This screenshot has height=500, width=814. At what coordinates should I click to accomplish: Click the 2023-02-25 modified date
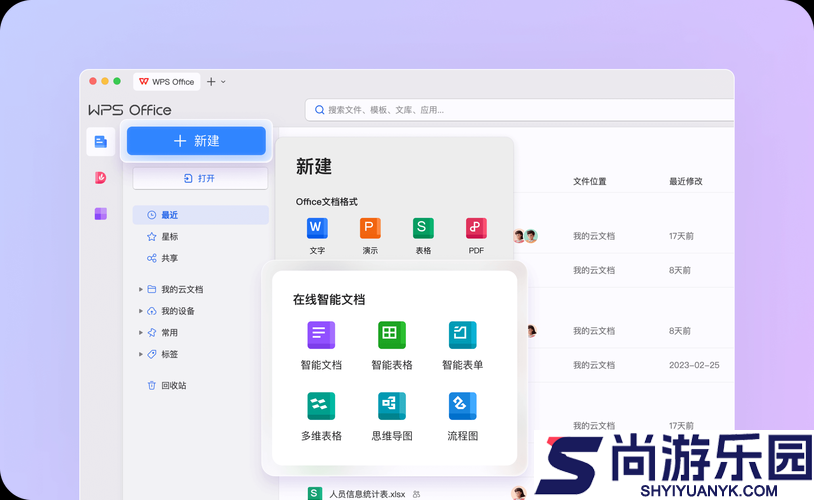point(694,365)
